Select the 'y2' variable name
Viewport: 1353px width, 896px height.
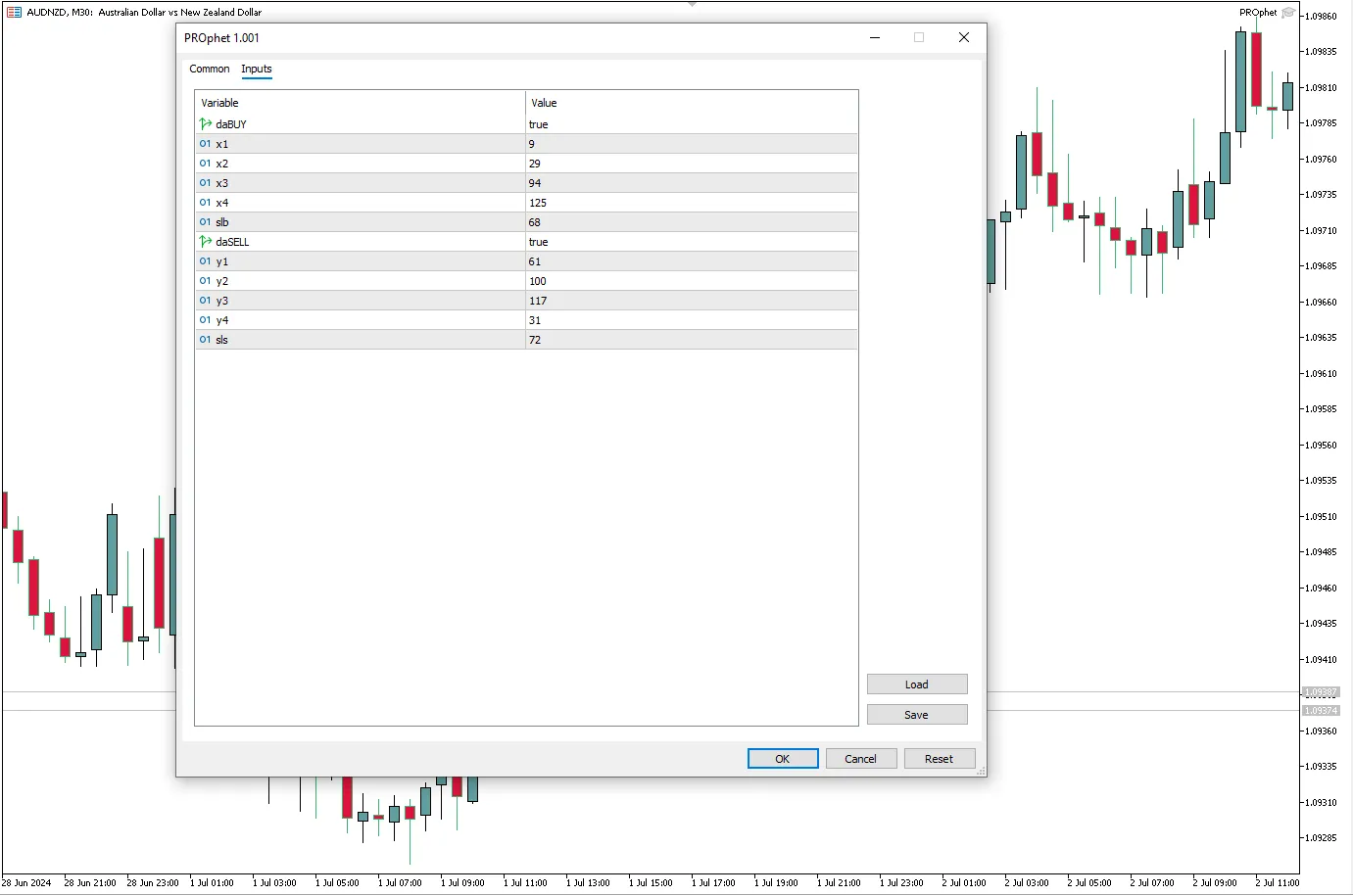click(x=222, y=281)
